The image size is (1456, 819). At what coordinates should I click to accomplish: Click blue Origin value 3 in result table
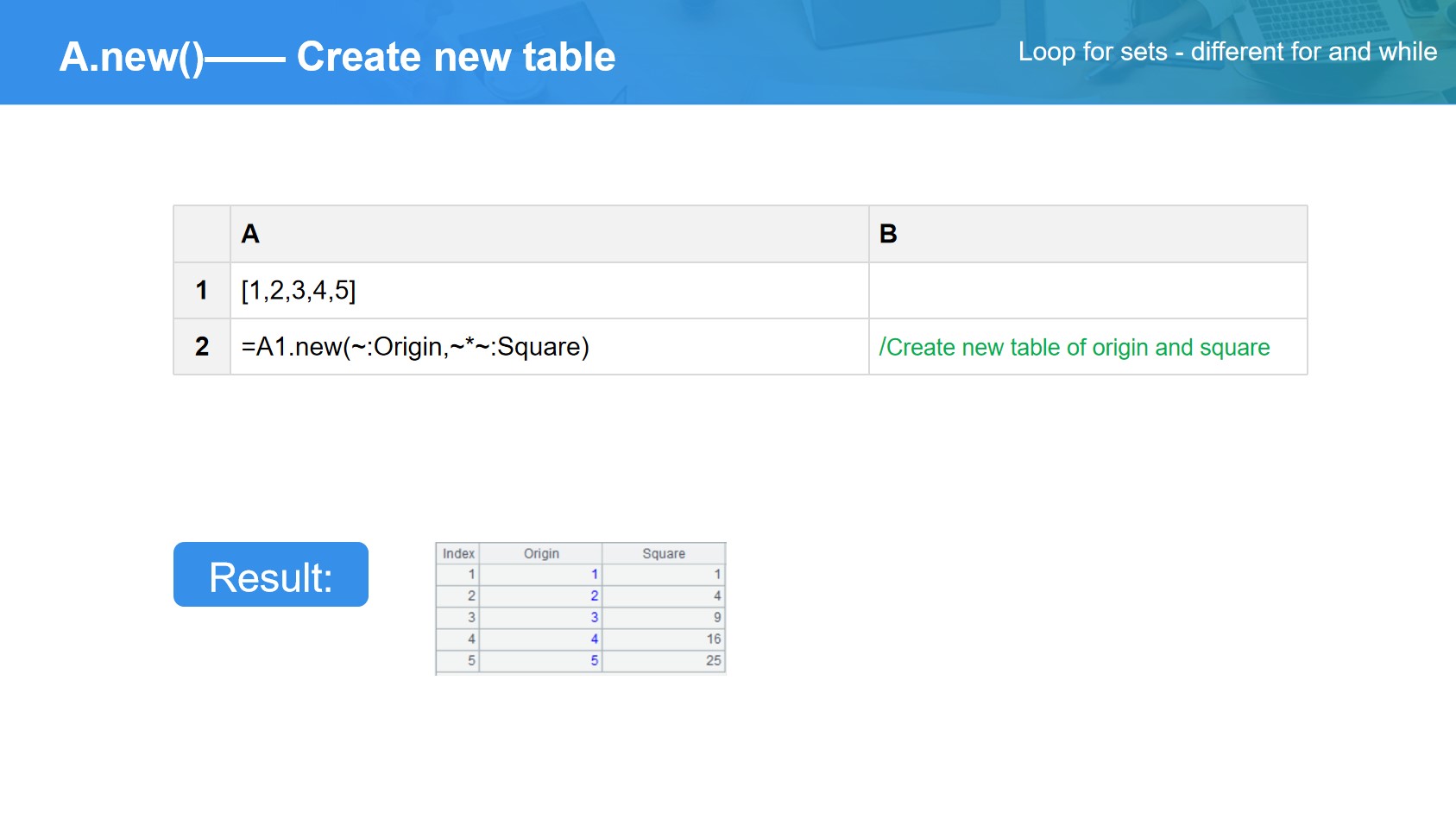(594, 617)
